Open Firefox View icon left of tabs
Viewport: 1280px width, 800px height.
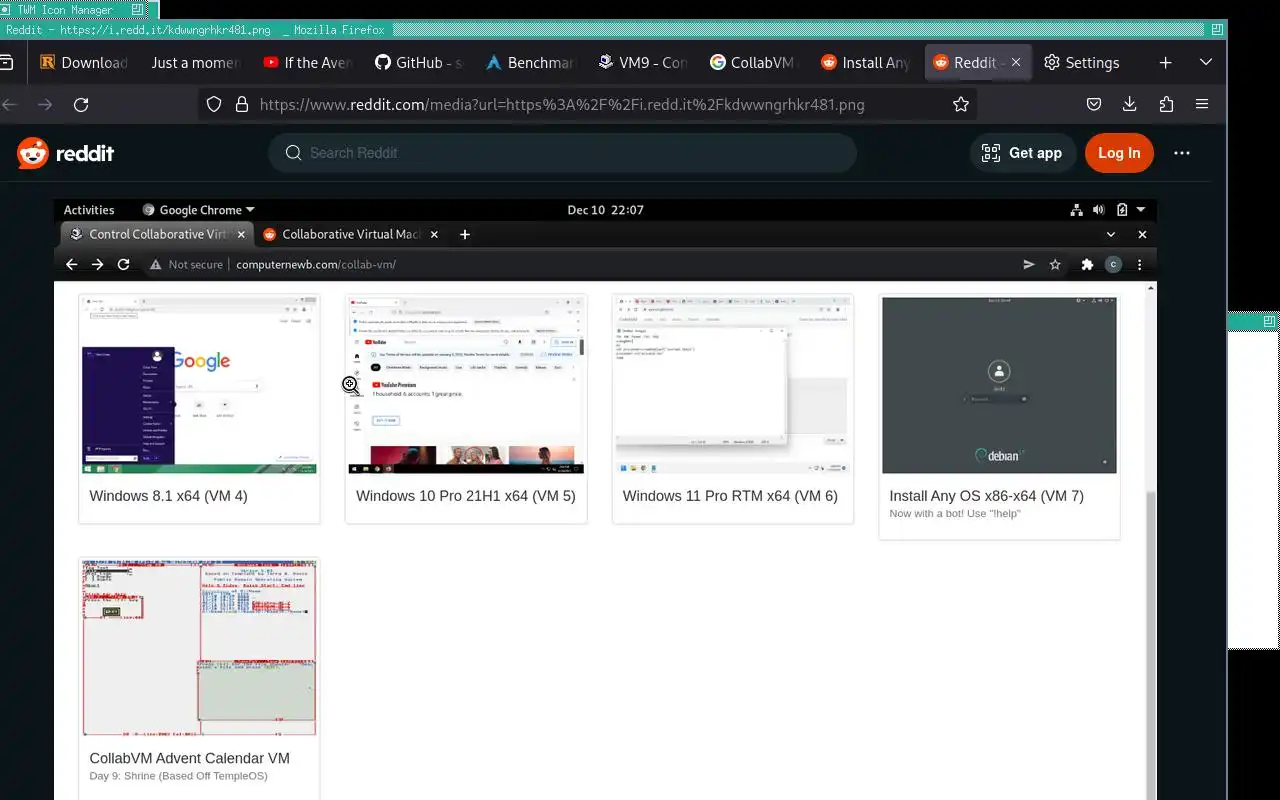[x=7, y=62]
